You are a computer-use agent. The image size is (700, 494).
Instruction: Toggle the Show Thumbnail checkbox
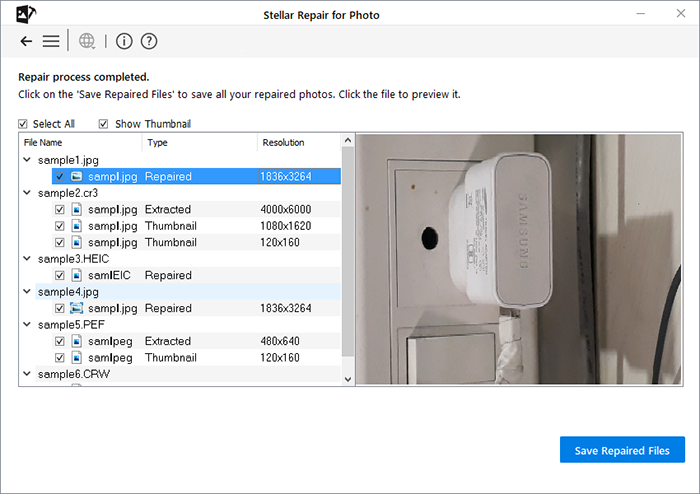(103, 124)
